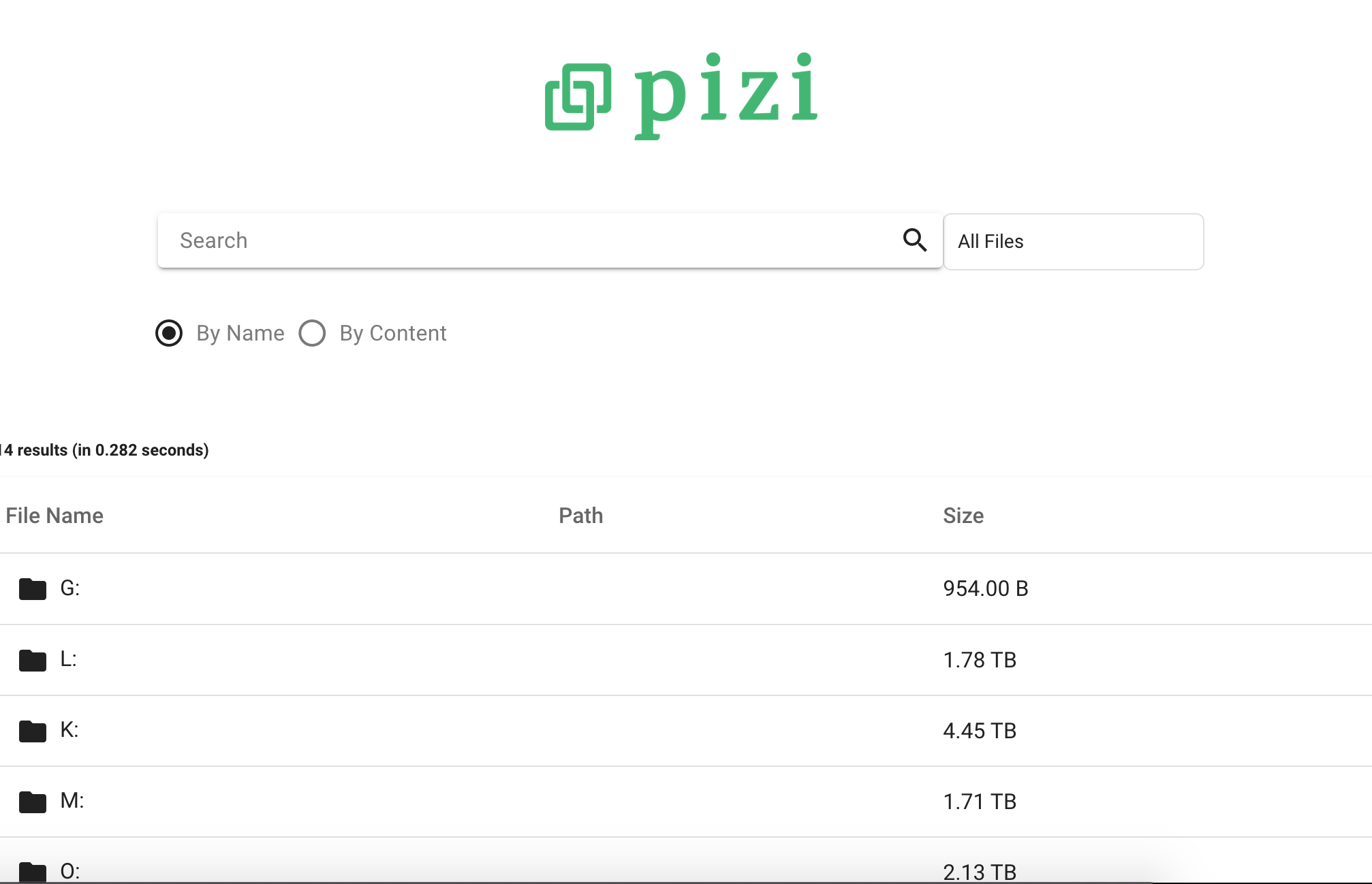
Task: Open the K: drive entry
Action: (x=686, y=730)
